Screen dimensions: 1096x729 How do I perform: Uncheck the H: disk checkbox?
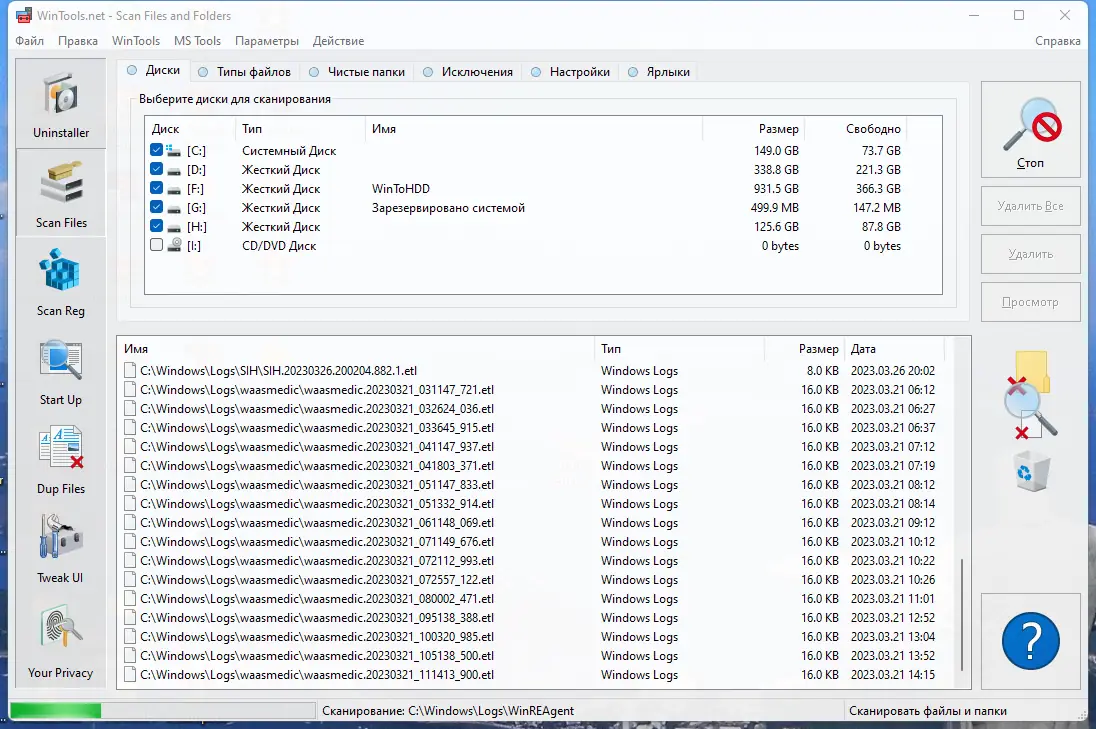click(x=157, y=226)
